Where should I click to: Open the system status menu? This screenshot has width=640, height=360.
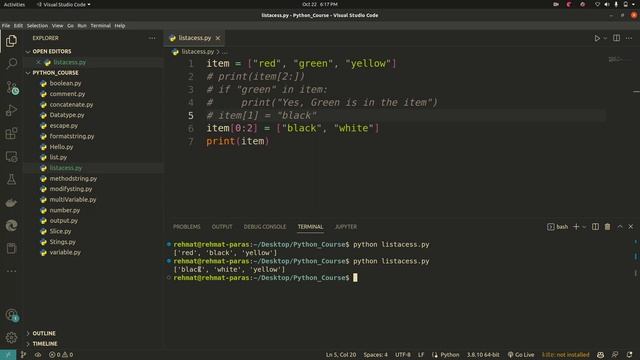615,4
